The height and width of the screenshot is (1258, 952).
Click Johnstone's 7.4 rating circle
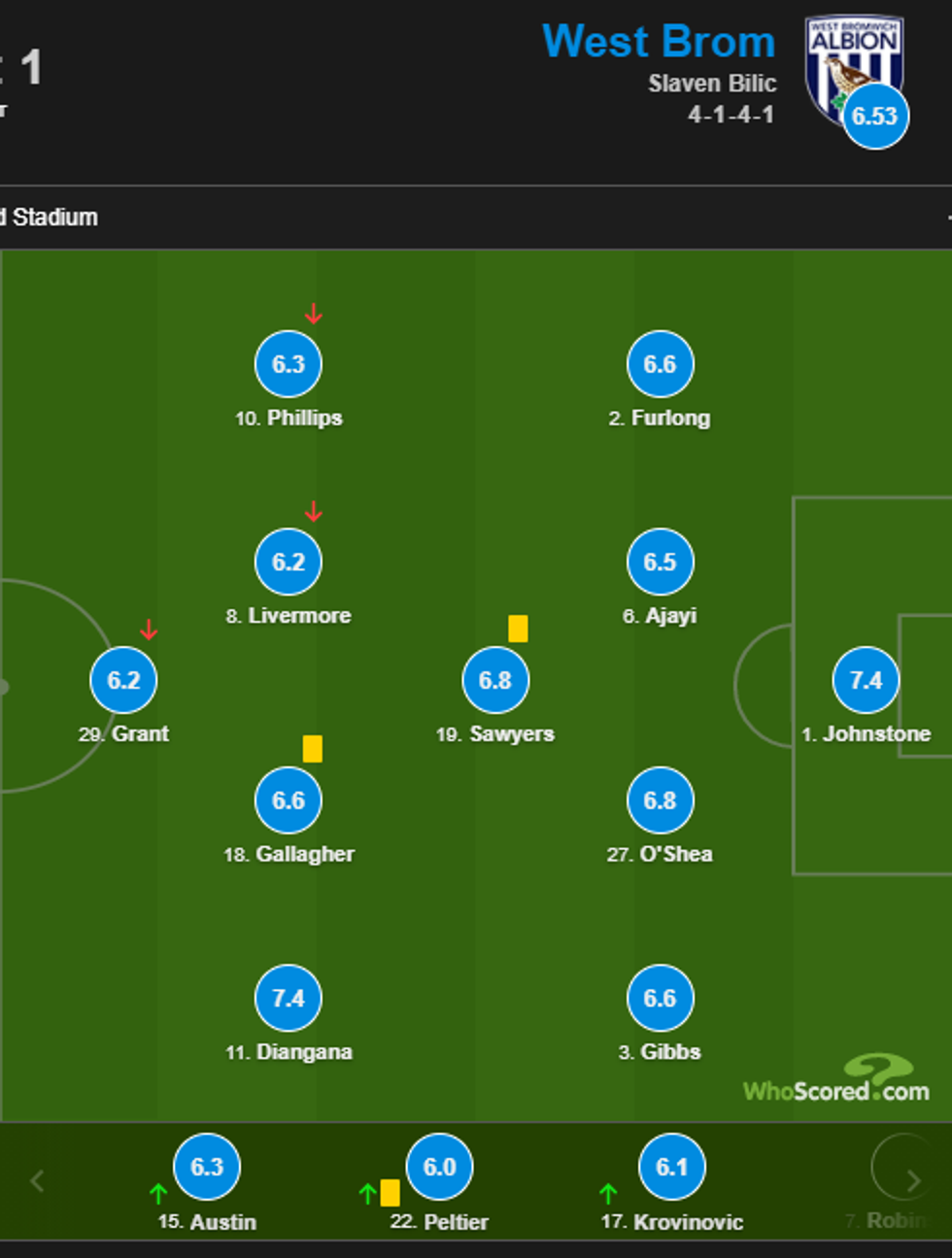[866, 680]
